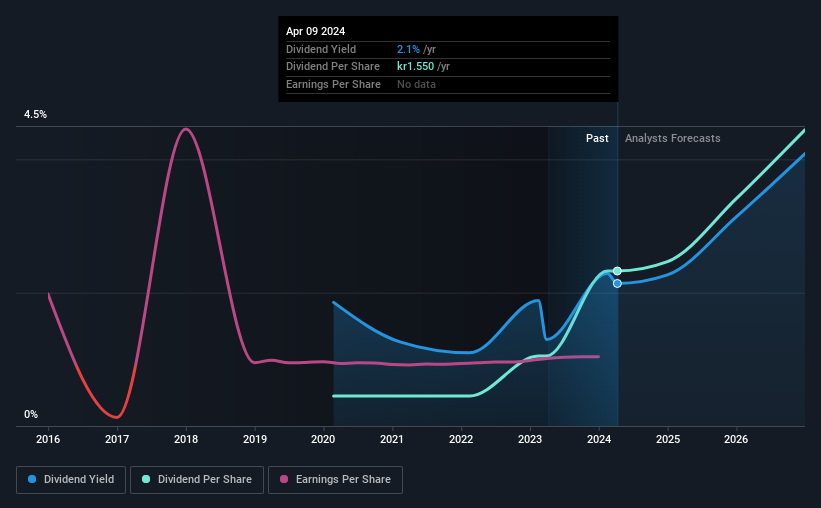Click the Analysts Forecasts region label

pyautogui.click(x=672, y=138)
